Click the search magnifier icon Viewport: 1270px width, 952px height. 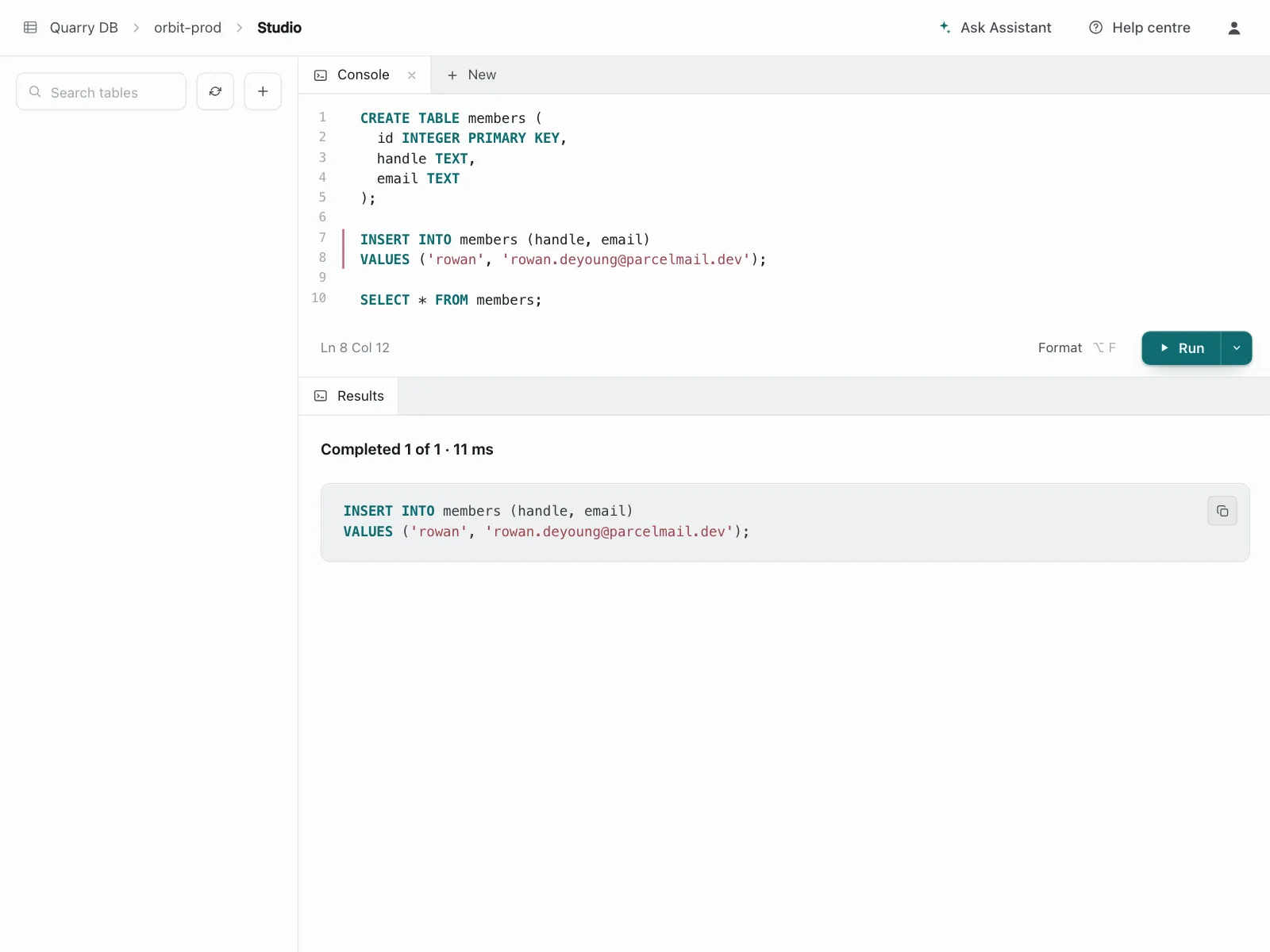35,92
